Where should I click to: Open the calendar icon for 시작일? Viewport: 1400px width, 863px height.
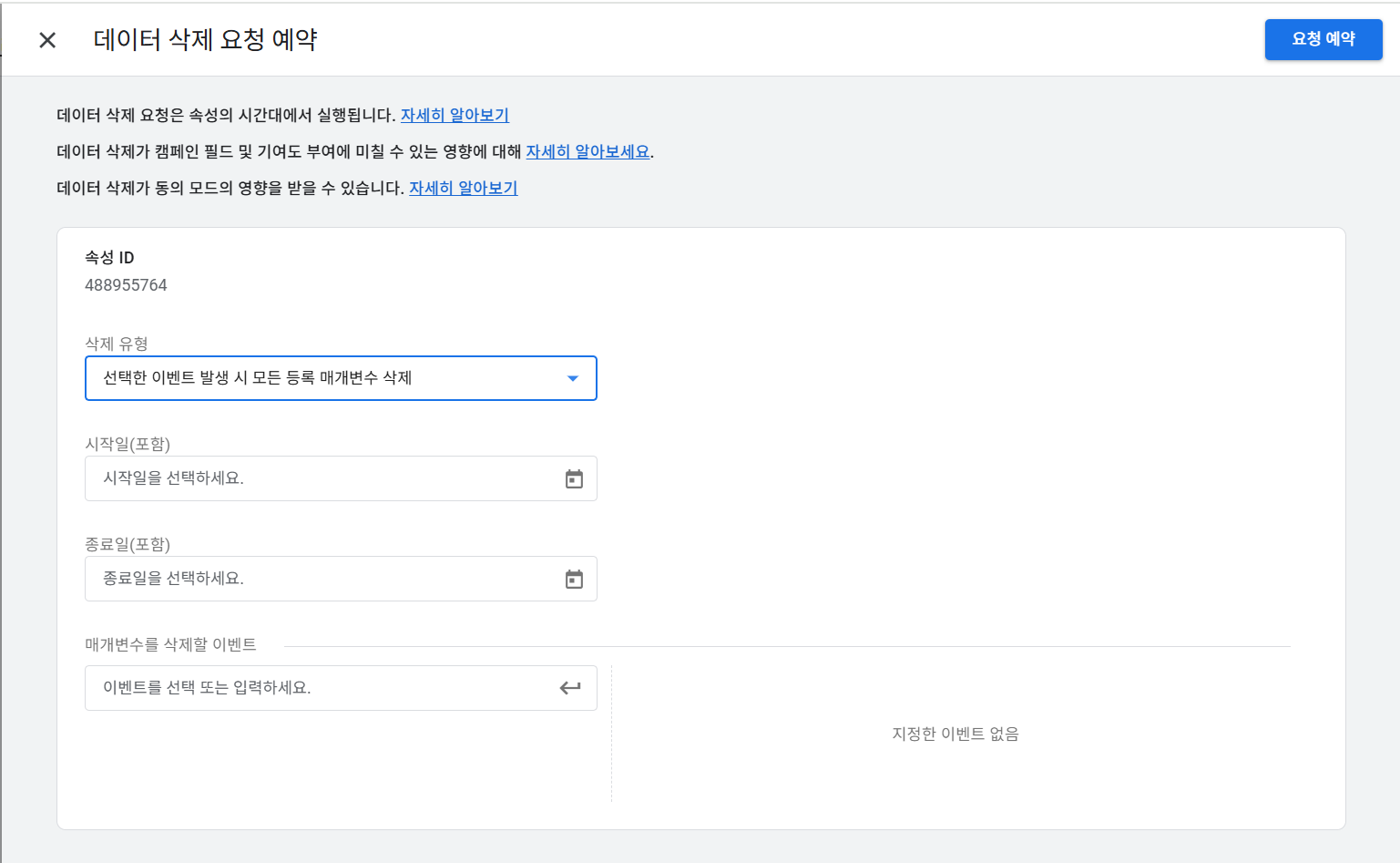click(x=574, y=478)
